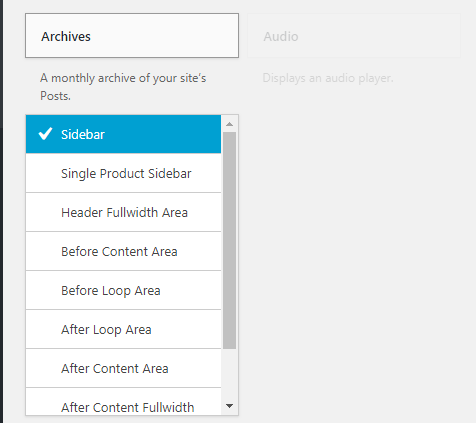Choose the After Content Fullwidth entry
The image size is (476, 423).
pos(123,402)
